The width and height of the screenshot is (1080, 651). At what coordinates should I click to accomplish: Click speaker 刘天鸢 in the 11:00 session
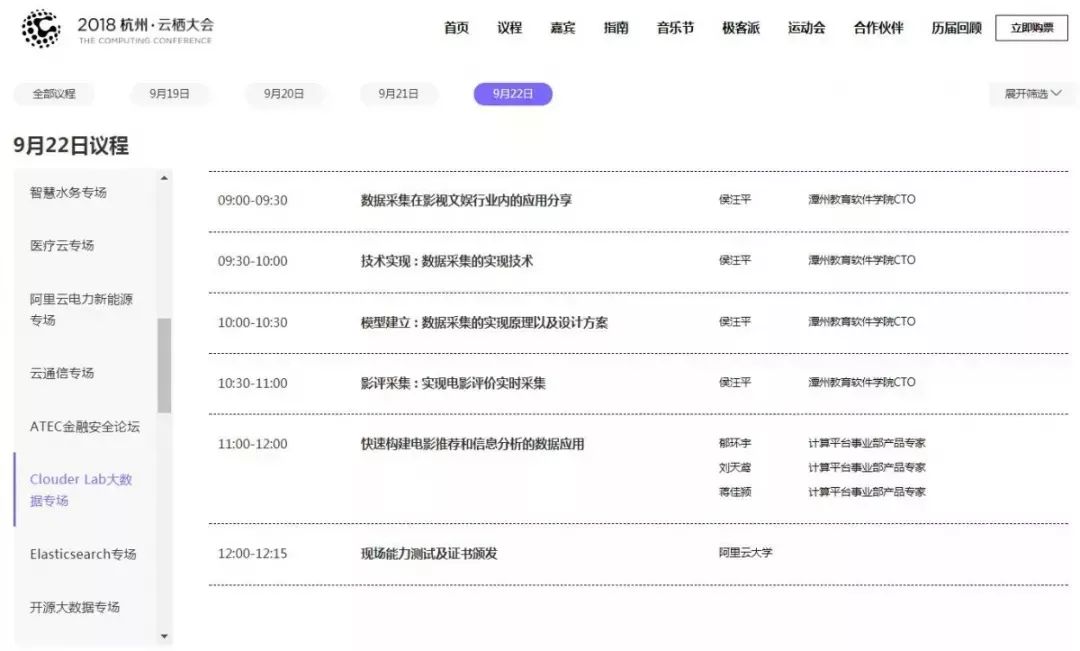tap(735, 468)
